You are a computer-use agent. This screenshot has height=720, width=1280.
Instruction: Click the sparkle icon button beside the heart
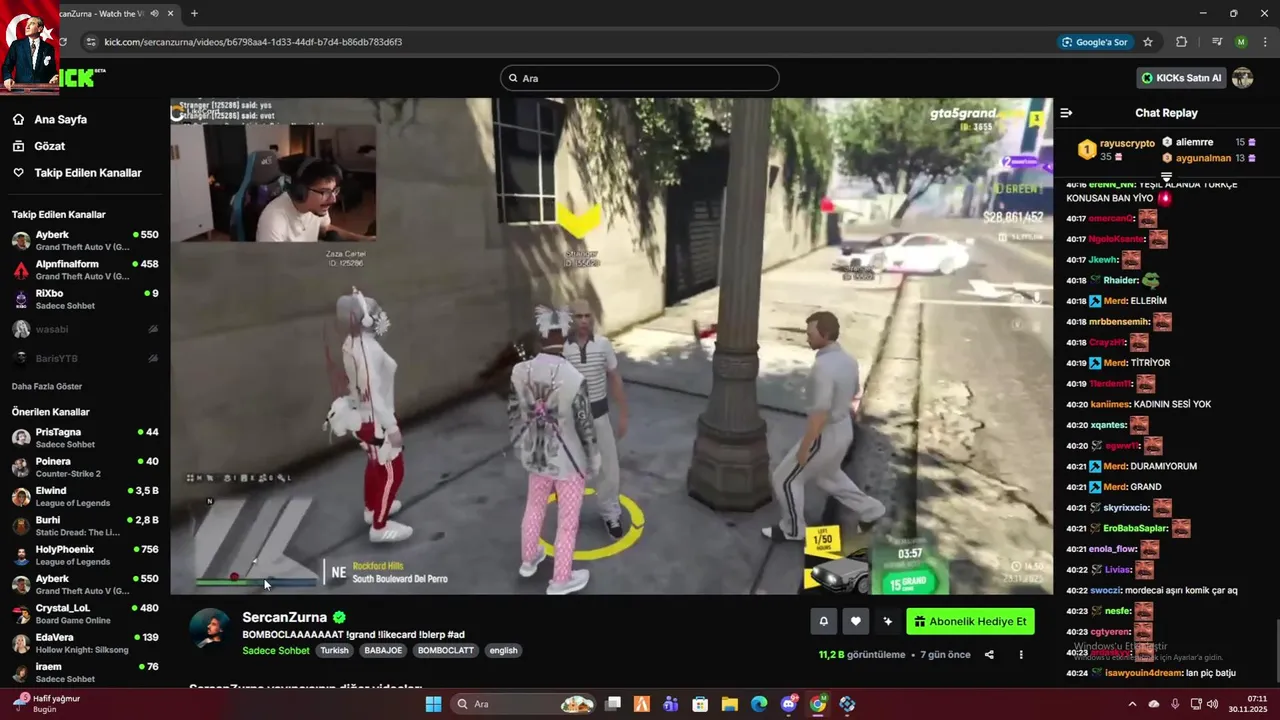(887, 621)
